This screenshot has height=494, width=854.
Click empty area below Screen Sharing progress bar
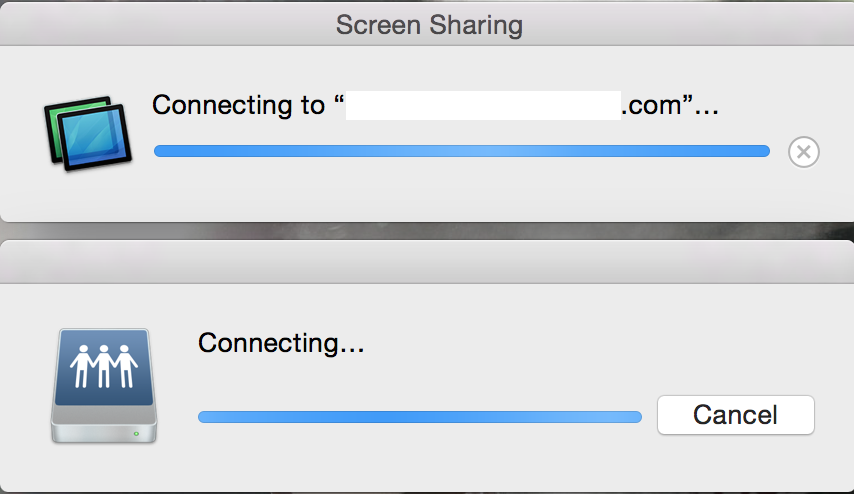coord(462,188)
